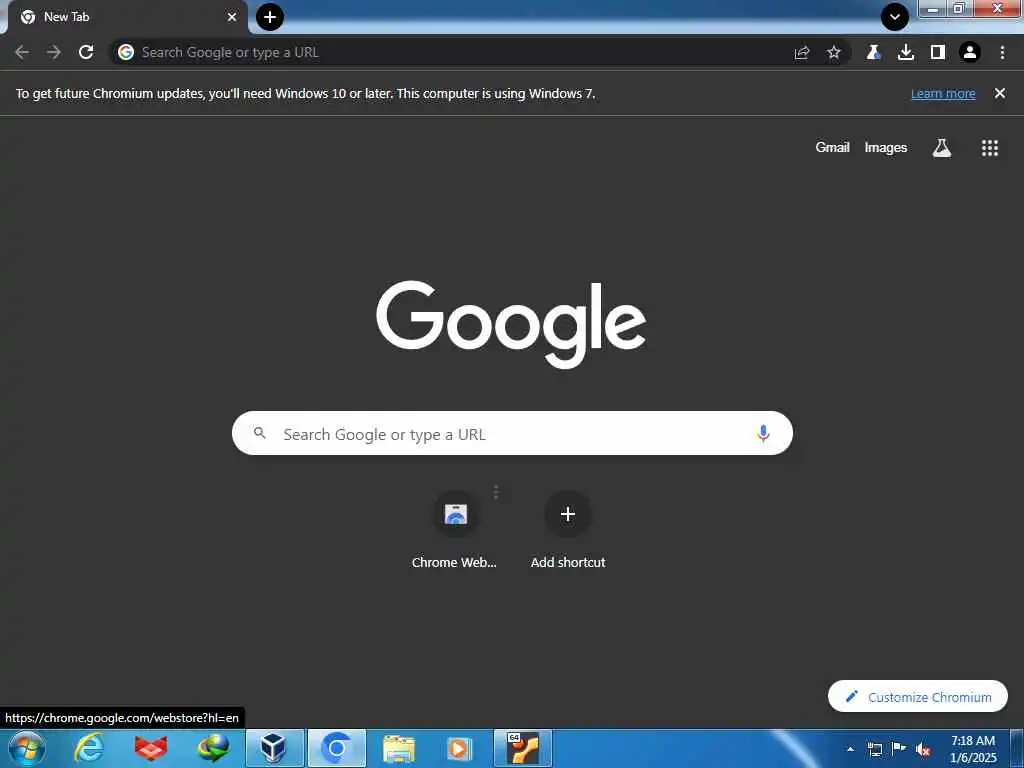
Task: Open the clock showing 7:18 AM
Action: click(973, 748)
